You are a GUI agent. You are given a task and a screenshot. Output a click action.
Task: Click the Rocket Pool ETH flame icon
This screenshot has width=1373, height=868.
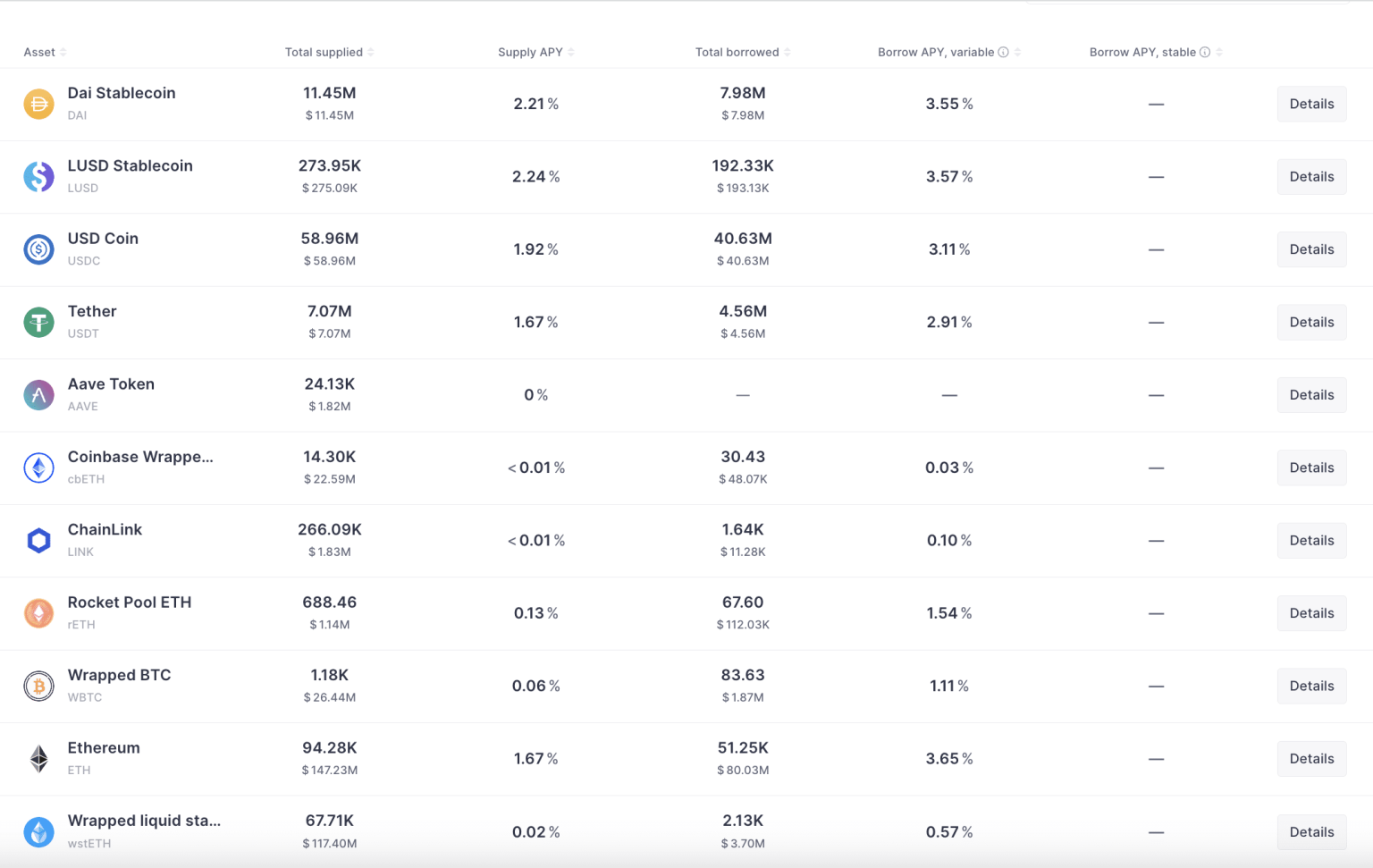(x=38, y=613)
